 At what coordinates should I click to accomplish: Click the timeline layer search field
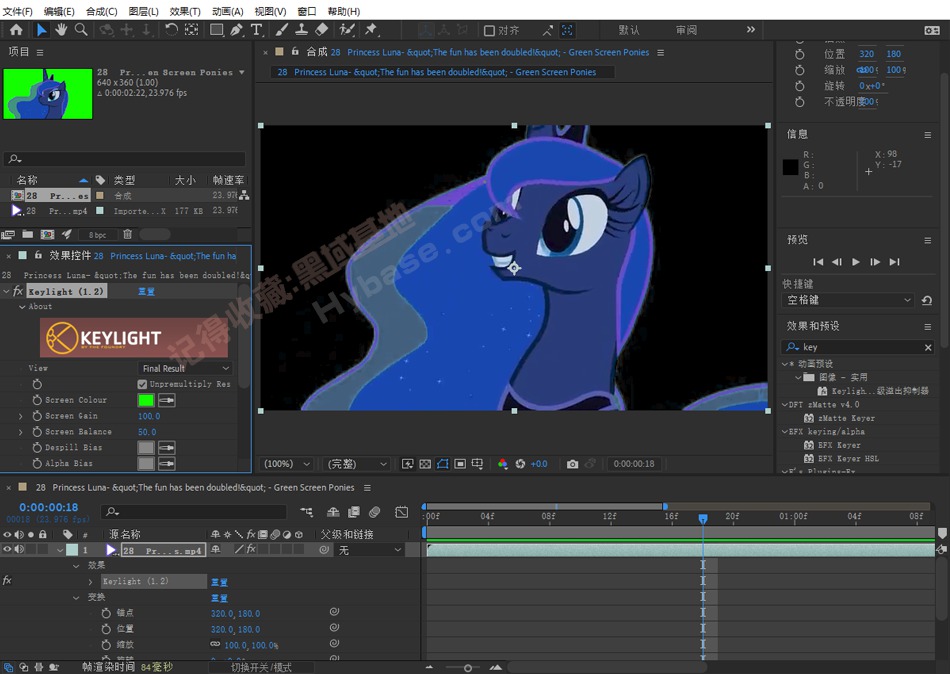194,512
